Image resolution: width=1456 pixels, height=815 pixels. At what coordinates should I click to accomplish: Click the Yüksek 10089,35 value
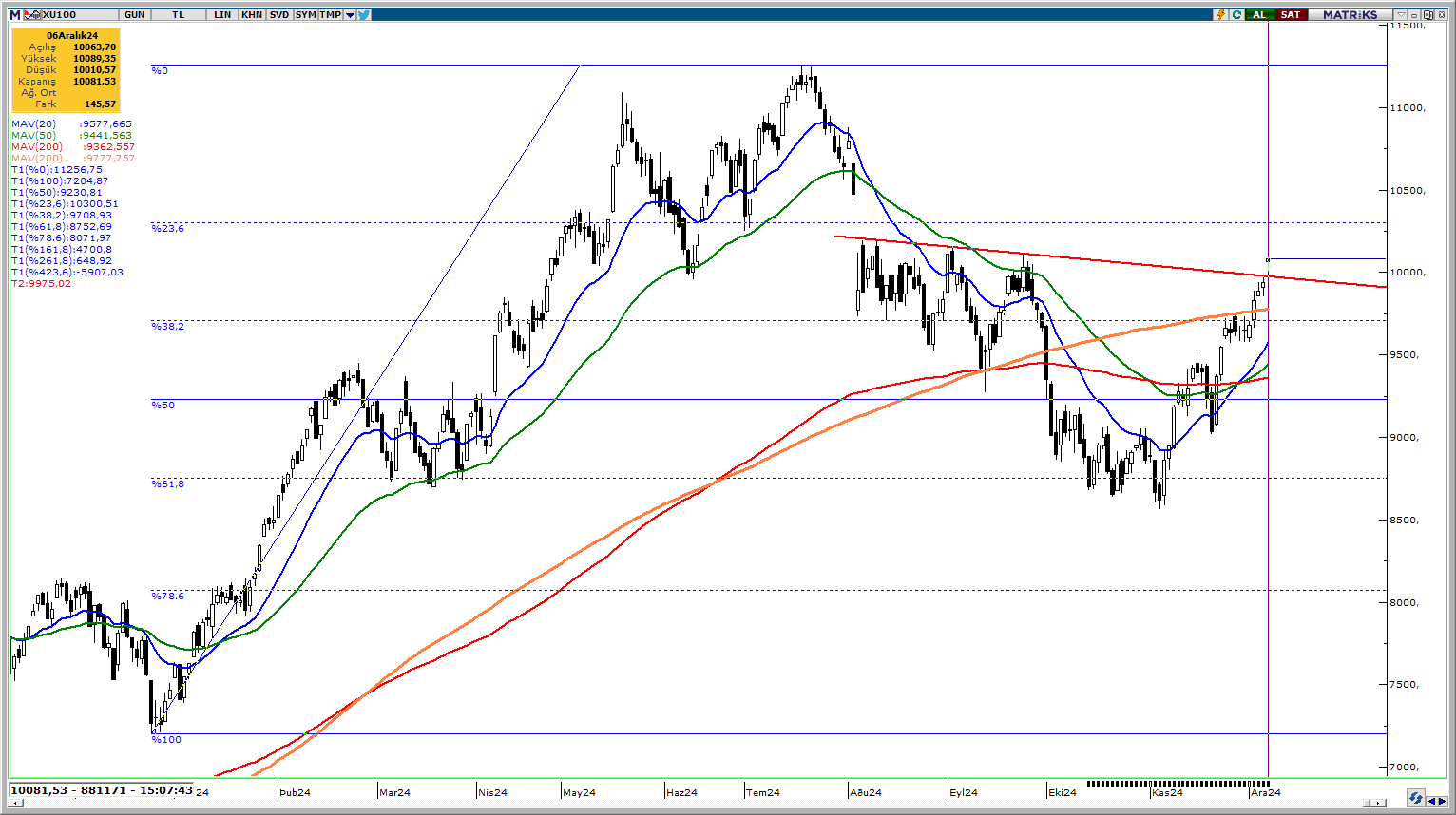[94, 59]
